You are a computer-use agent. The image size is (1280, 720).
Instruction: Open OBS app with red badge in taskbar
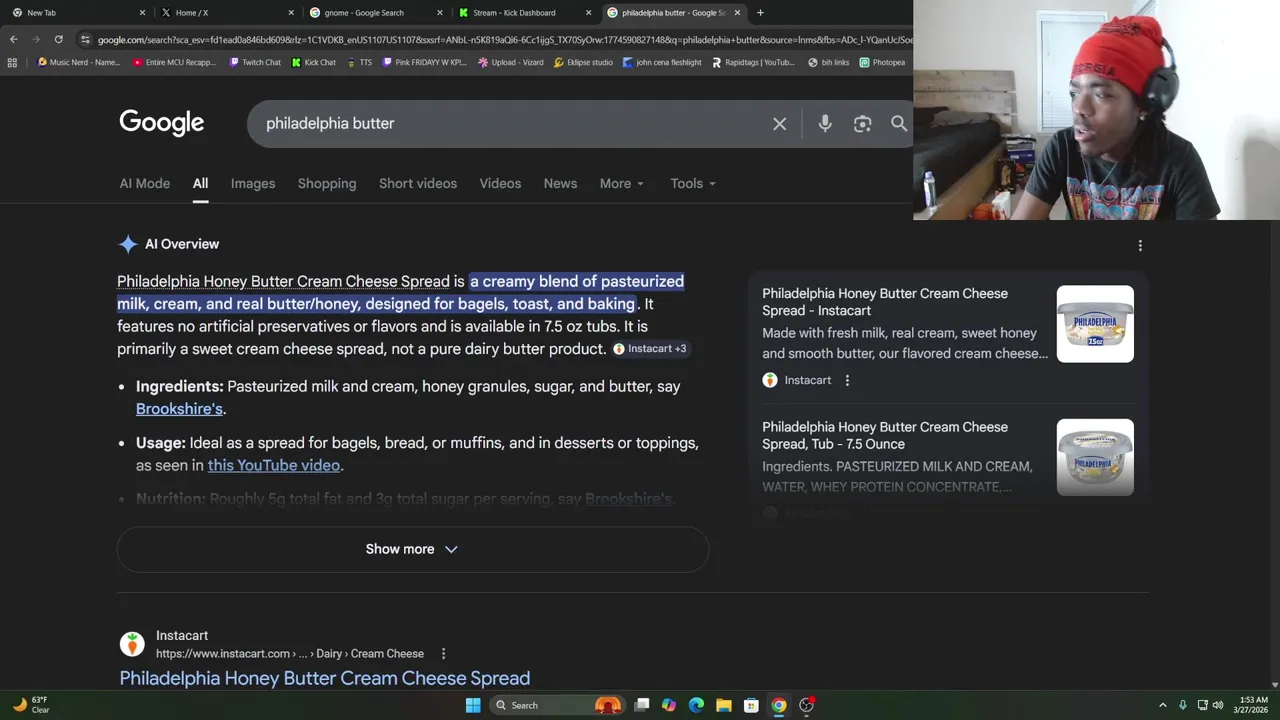click(x=806, y=705)
